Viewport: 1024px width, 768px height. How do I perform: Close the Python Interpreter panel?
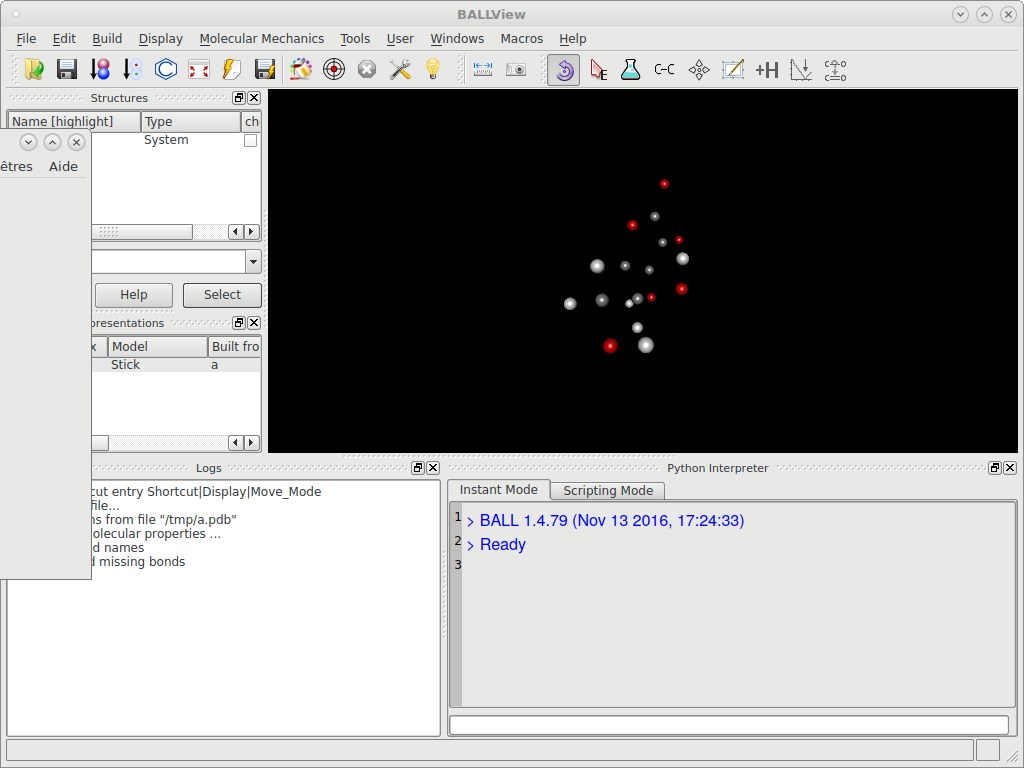(1010, 468)
